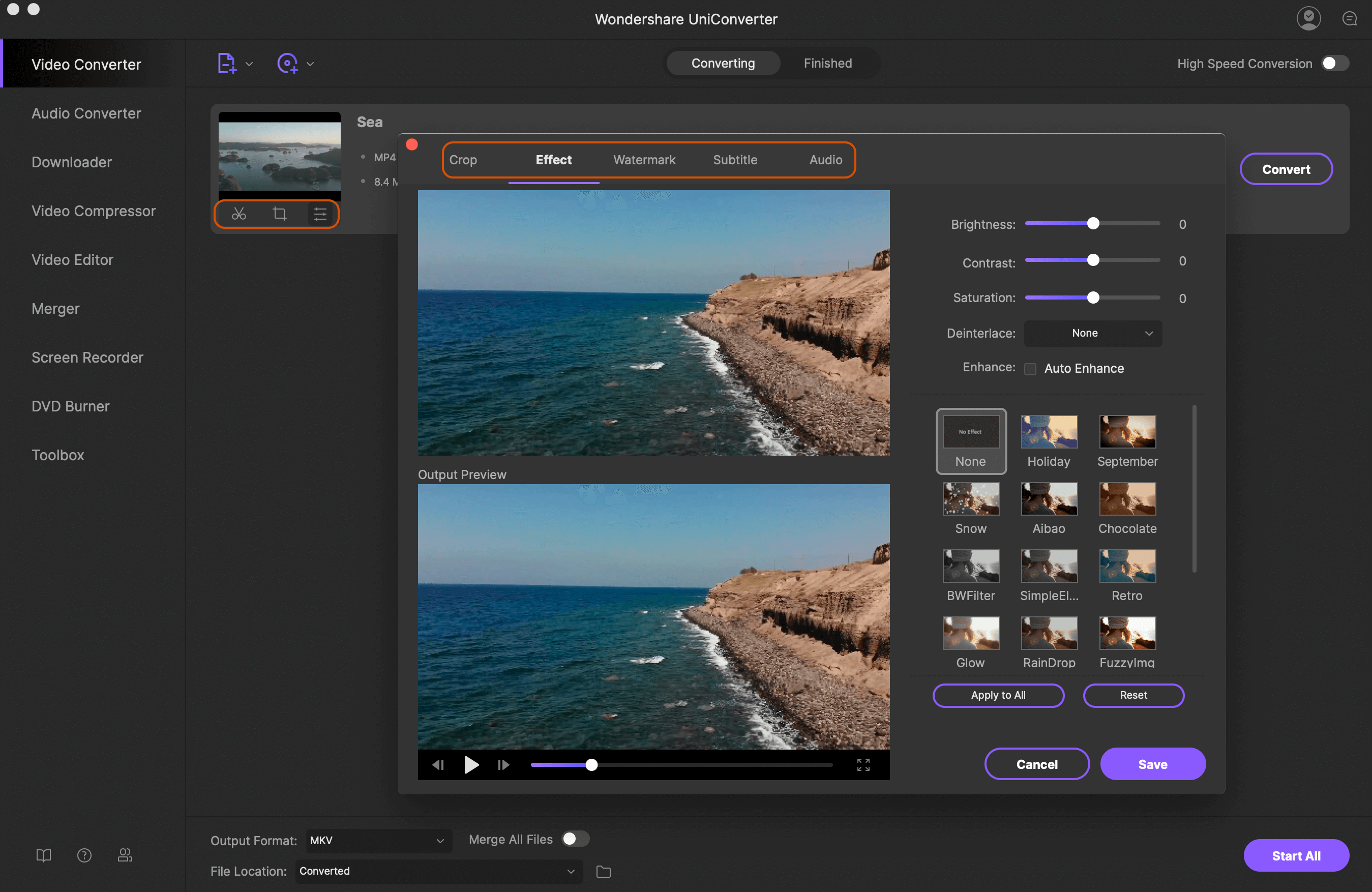
Task: Click the DVD Burner sidebar icon
Action: 70,405
